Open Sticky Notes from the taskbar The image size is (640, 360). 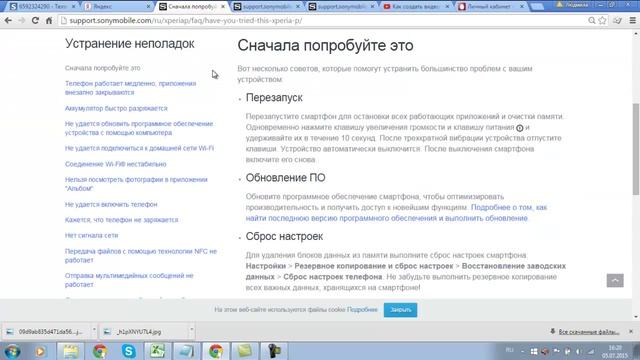244,351
